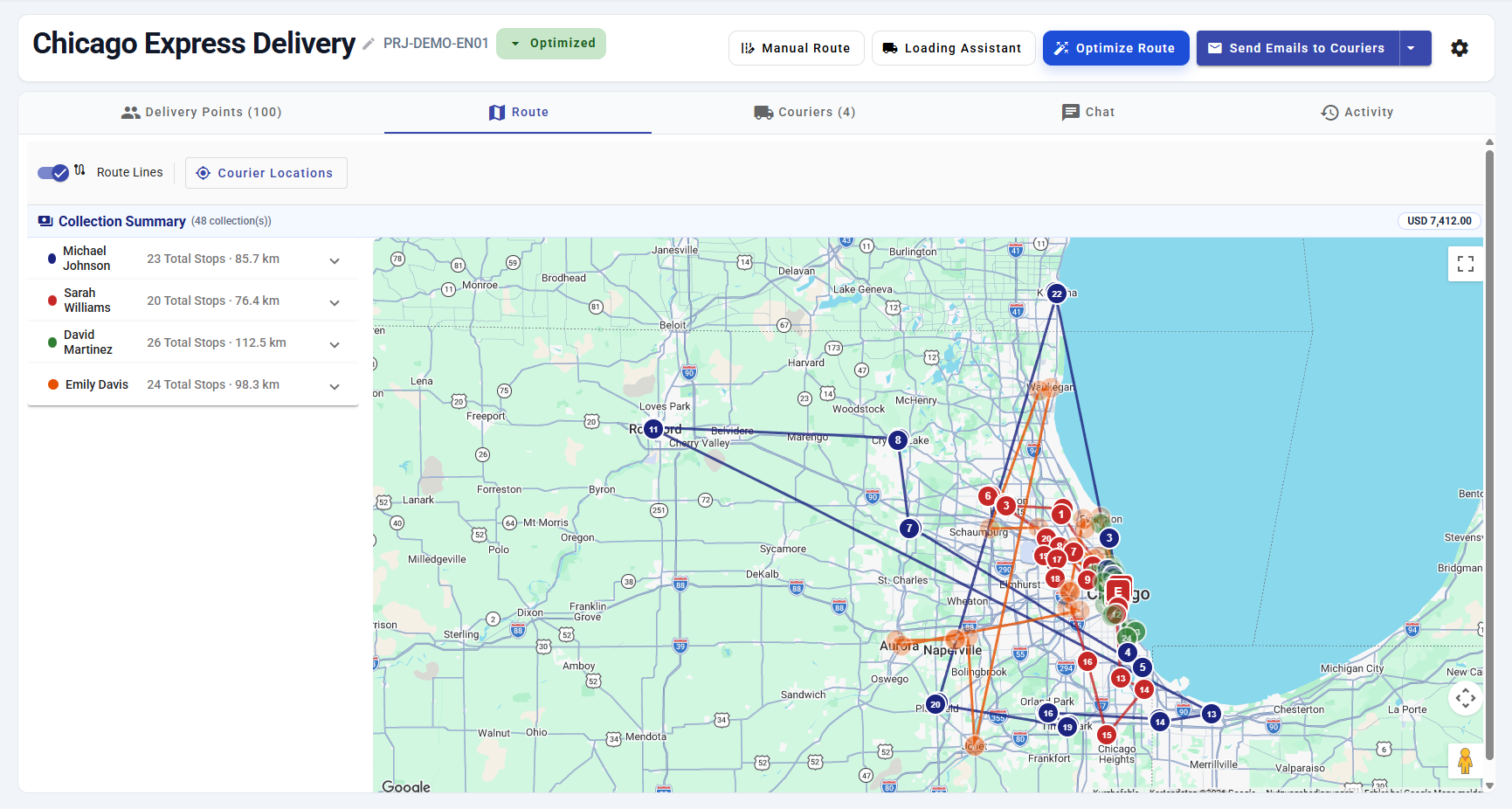Click the Optimize Route button
This screenshot has height=809, width=1512.
[x=1115, y=48]
